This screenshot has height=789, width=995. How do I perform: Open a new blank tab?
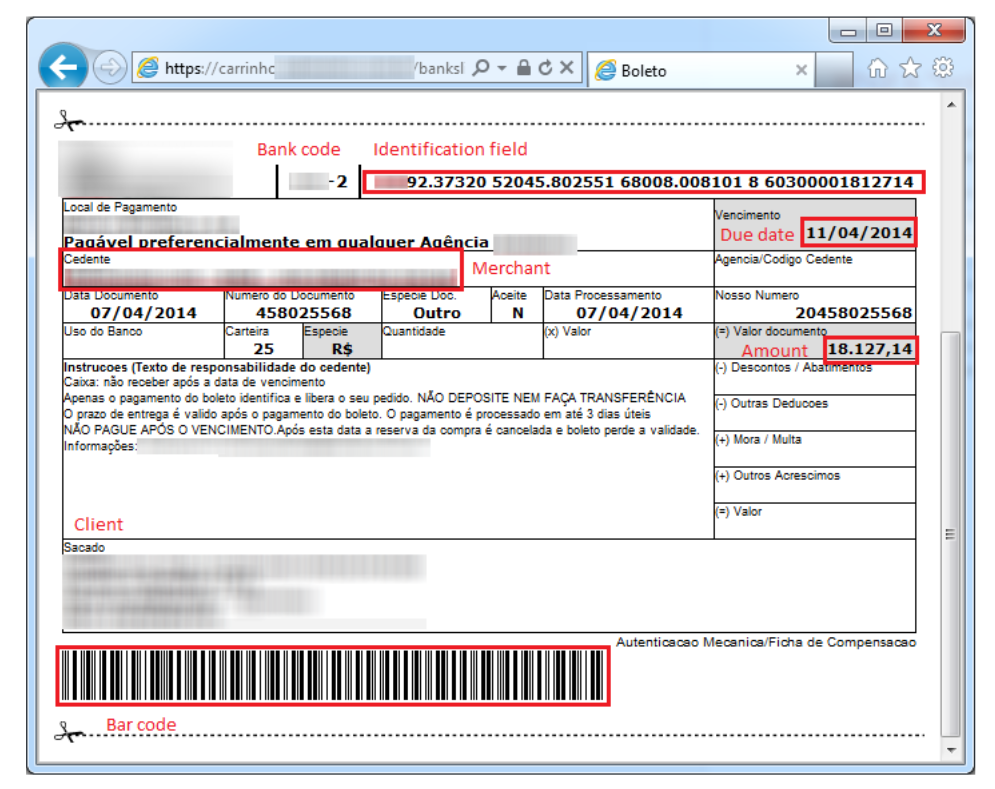coord(833,70)
